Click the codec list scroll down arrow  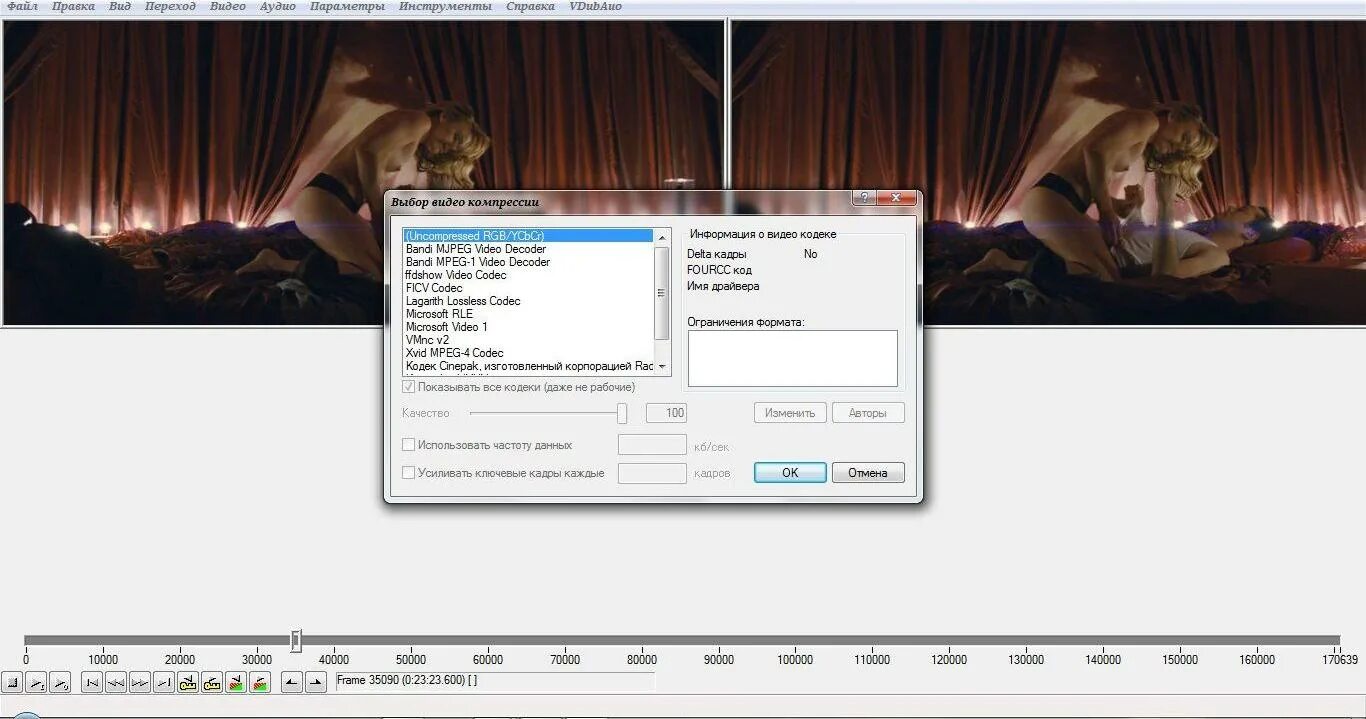(661, 367)
